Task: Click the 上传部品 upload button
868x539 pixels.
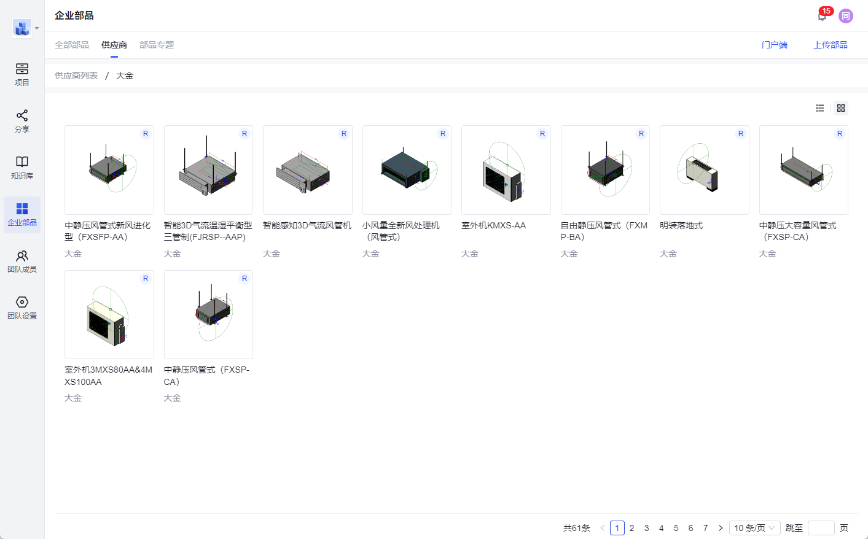Action: (x=830, y=45)
